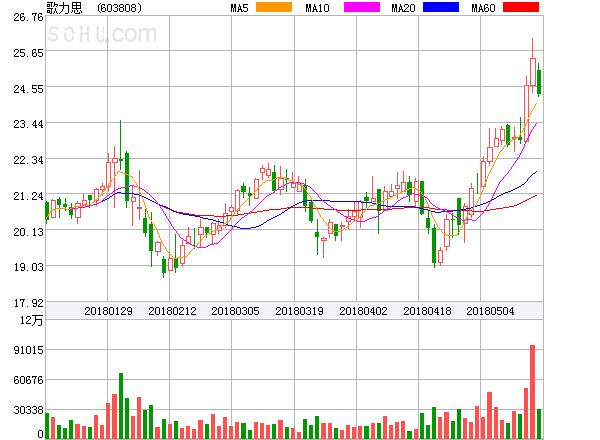Select the MA20 legend label
Image resolution: width=600 pixels, height=440 pixels.
[x=403, y=8]
